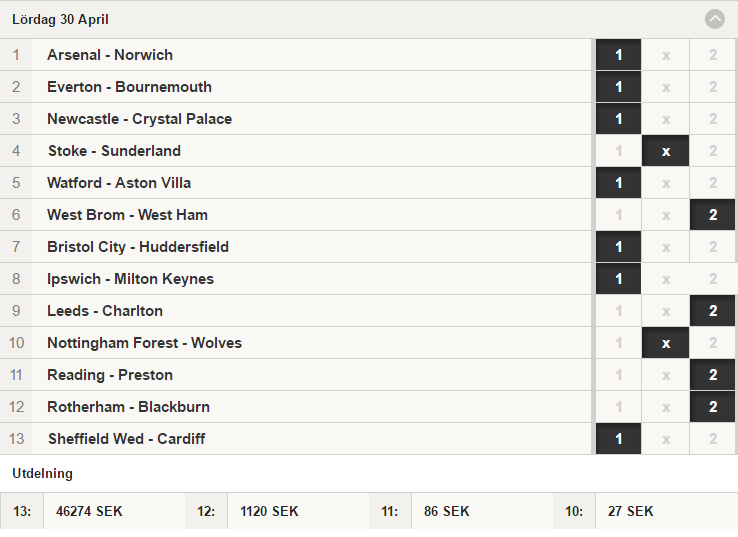Pick x for Bristol City - Huddersfield
Image resolution: width=738 pixels, height=537 pixels.
[666, 247]
